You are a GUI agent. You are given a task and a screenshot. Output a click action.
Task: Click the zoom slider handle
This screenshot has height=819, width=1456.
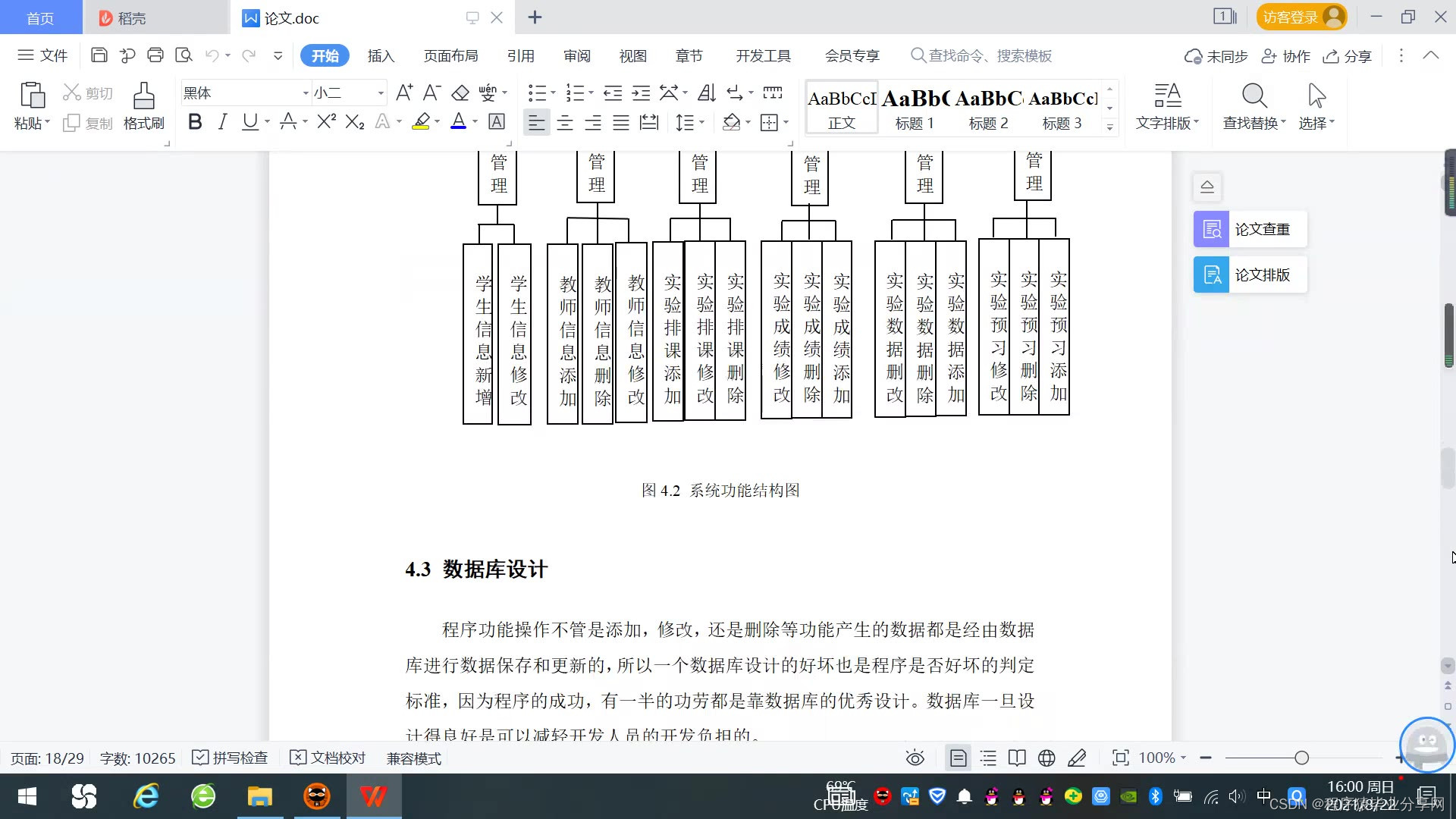[1301, 758]
